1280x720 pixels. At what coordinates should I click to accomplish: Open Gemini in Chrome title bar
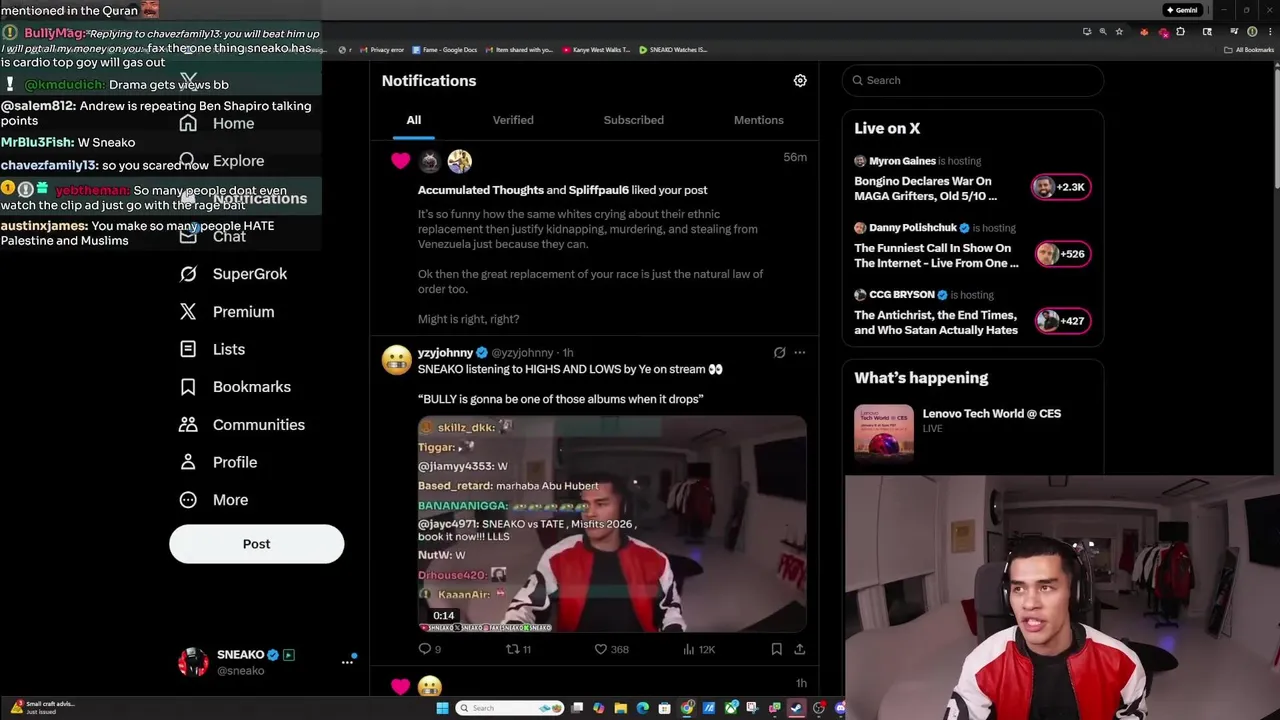click(1182, 10)
